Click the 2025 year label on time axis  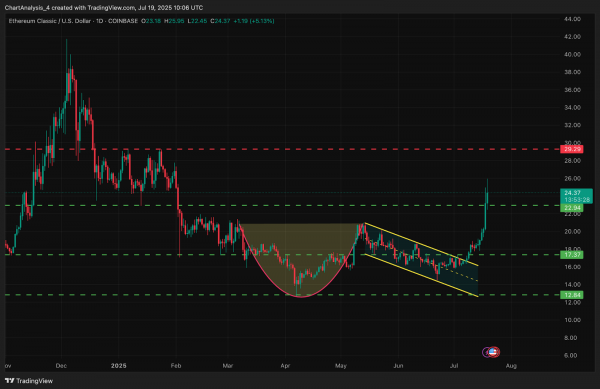click(x=119, y=366)
